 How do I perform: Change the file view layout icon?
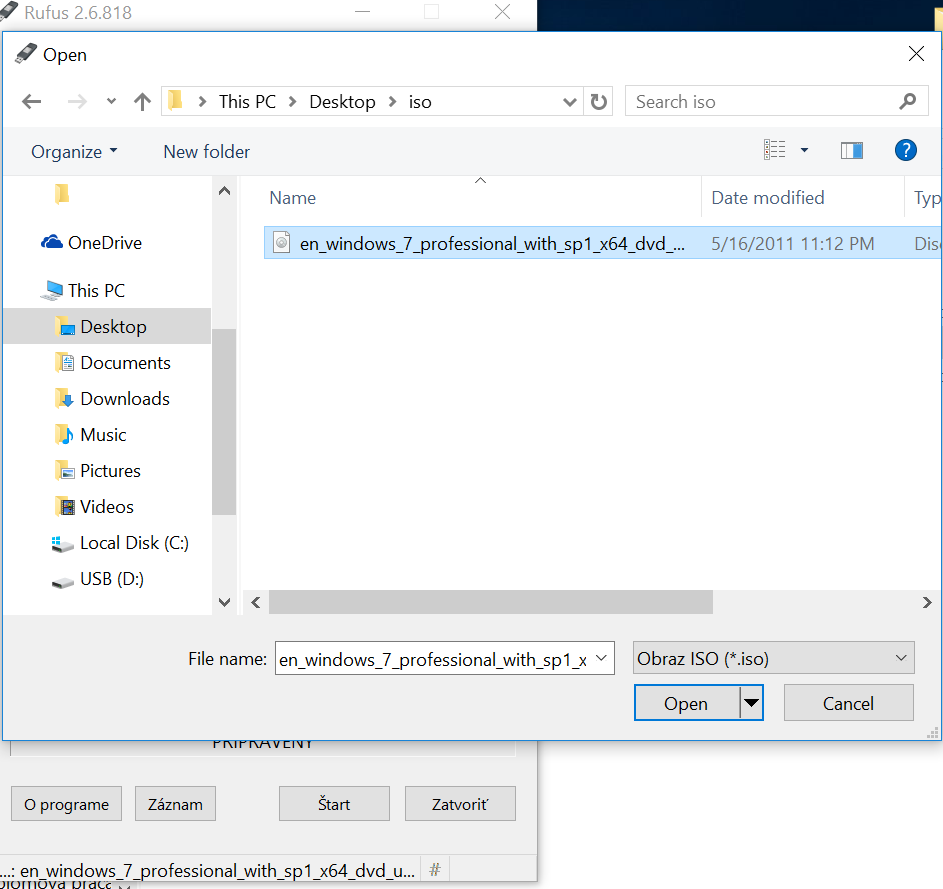coord(775,150)
